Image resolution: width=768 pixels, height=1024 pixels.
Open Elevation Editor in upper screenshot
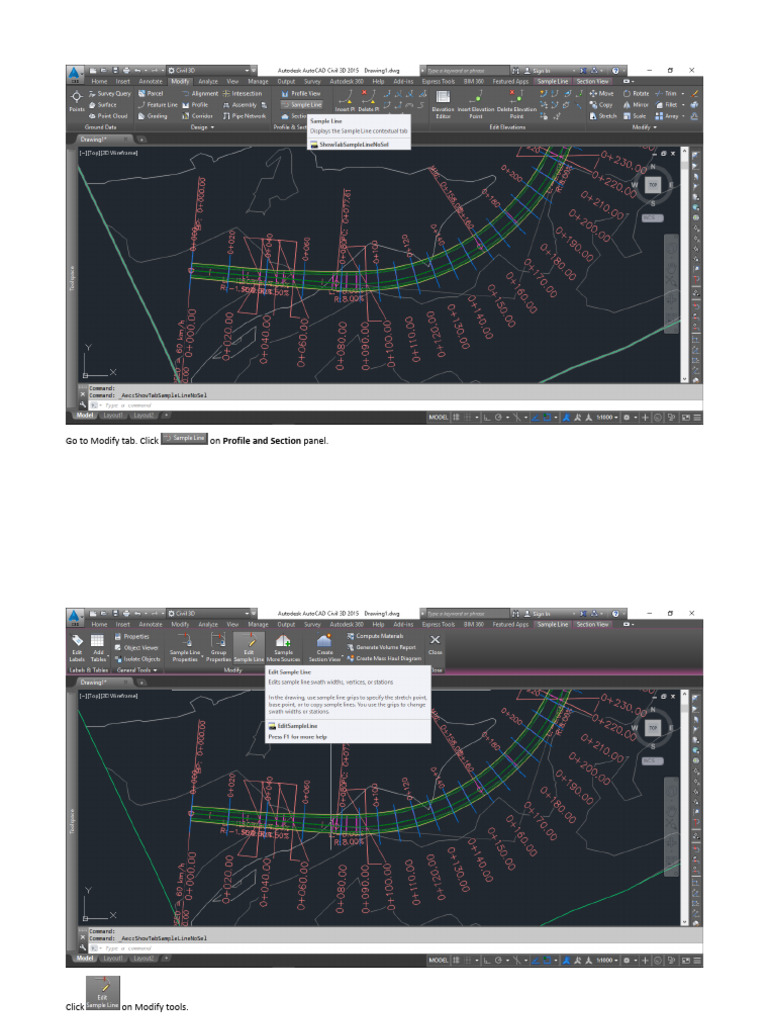[443, 104]
